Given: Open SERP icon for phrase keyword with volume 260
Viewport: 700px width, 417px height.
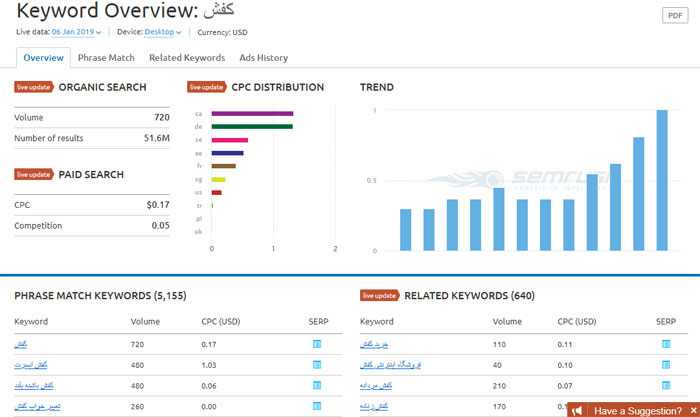Looking at the screenshot, I should tap(317, 406).
